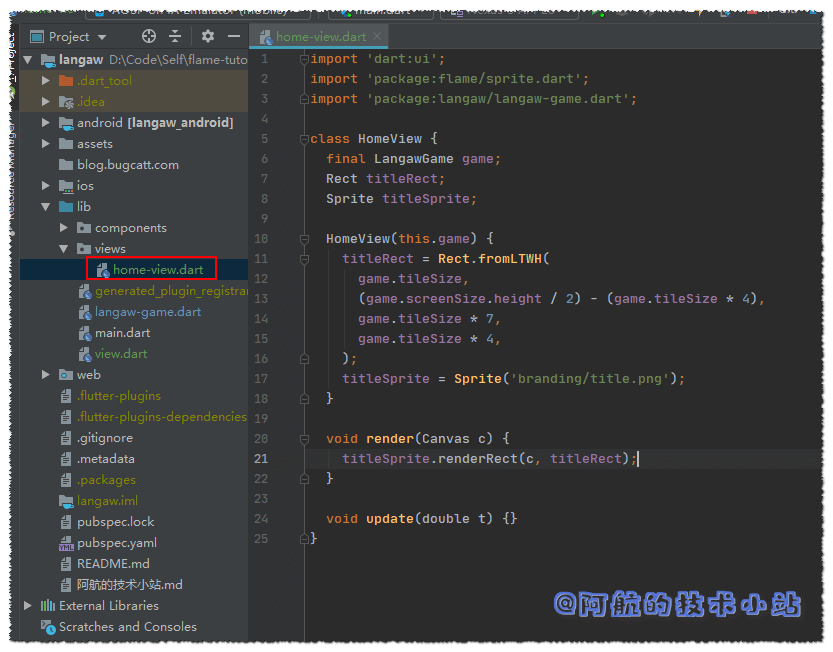Click line number 17 in the gutter
This screenshot has height=652, width=833.
(x=261, y=379)
